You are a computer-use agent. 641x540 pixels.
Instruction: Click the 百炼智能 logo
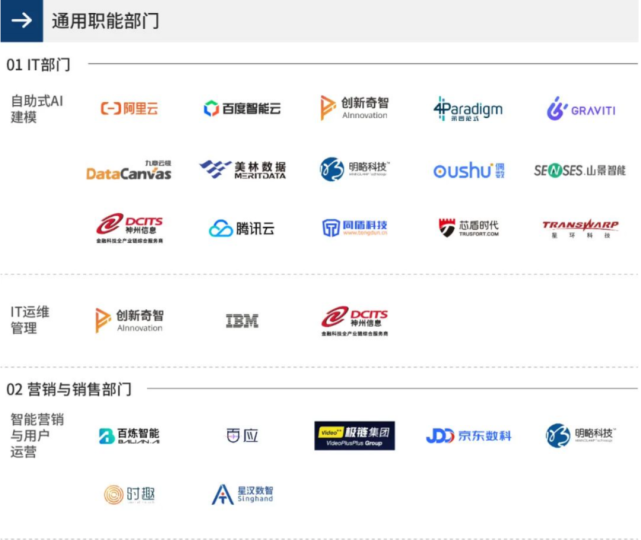point(129,436)
